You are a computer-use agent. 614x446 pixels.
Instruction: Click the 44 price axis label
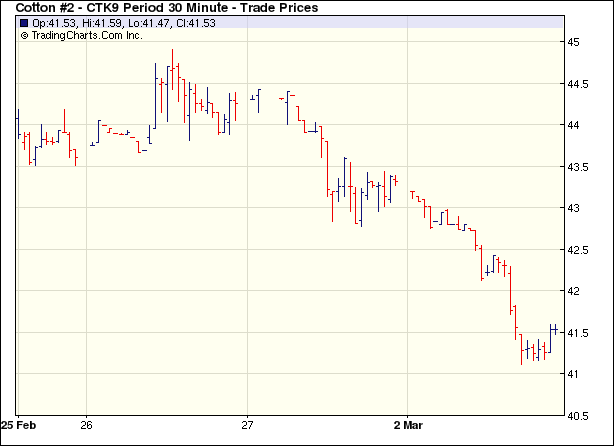point(575,125)
